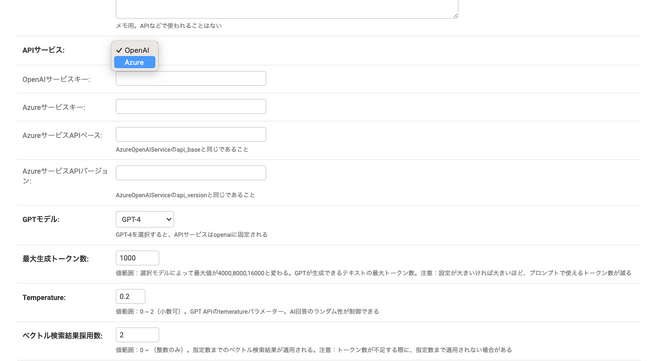The width and height of the screenshot is (650, 361).
Task: Click the APIサービス label
Action: pos(44,50)
